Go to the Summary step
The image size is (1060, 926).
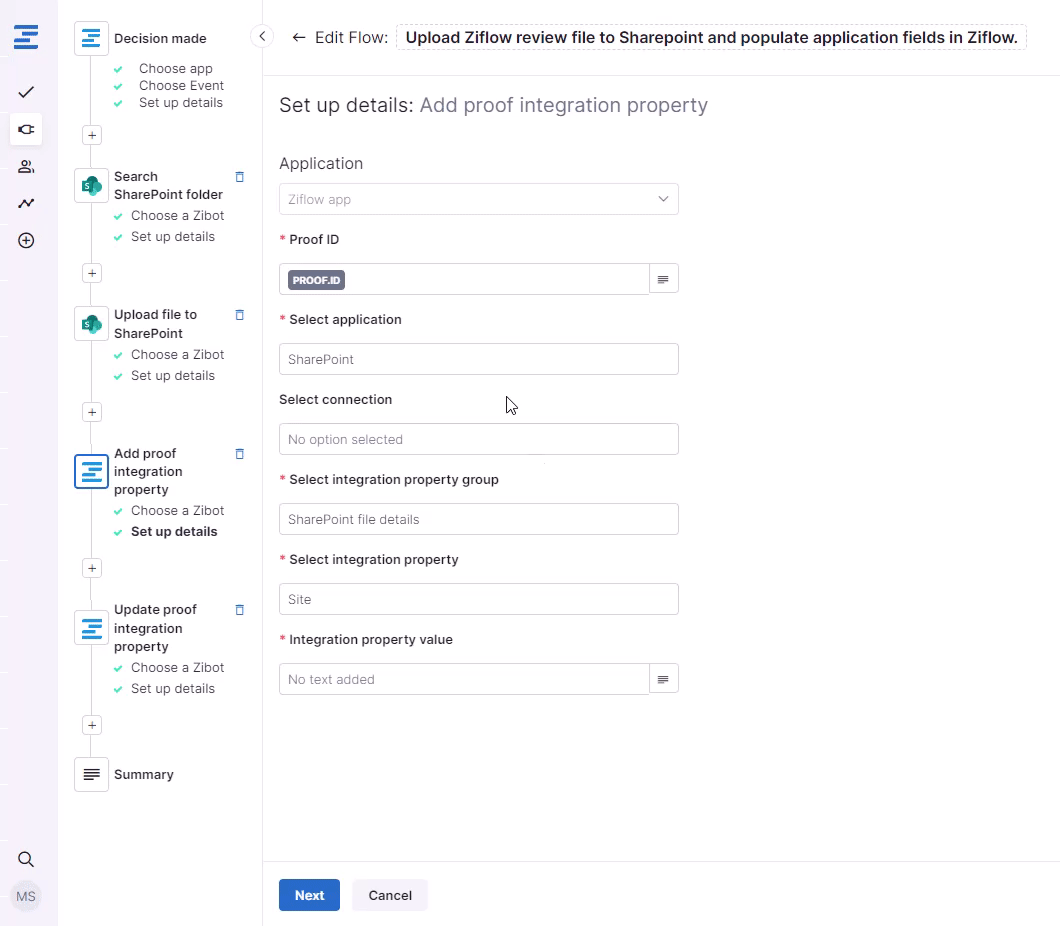tap(143, 775)
